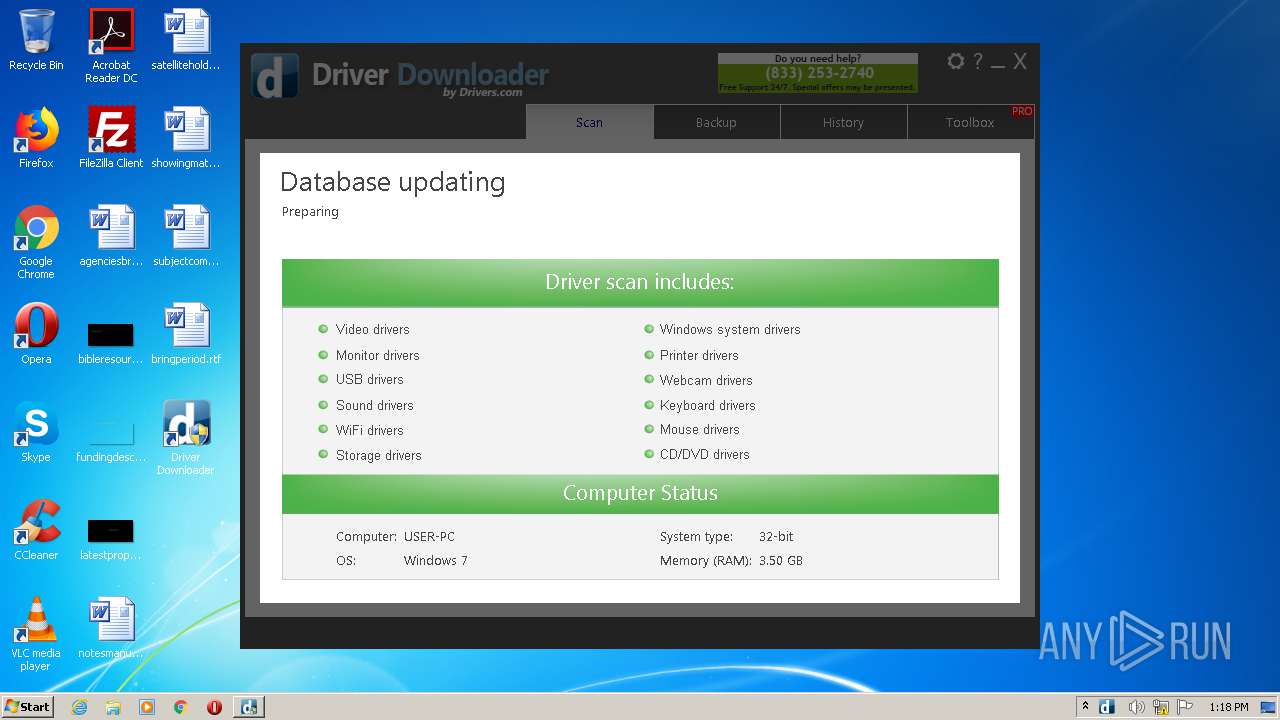Open Opera from the taskbar
The height and width of the screenshot is (720, 1280).
pyautogui.click(x=214, y=707)
